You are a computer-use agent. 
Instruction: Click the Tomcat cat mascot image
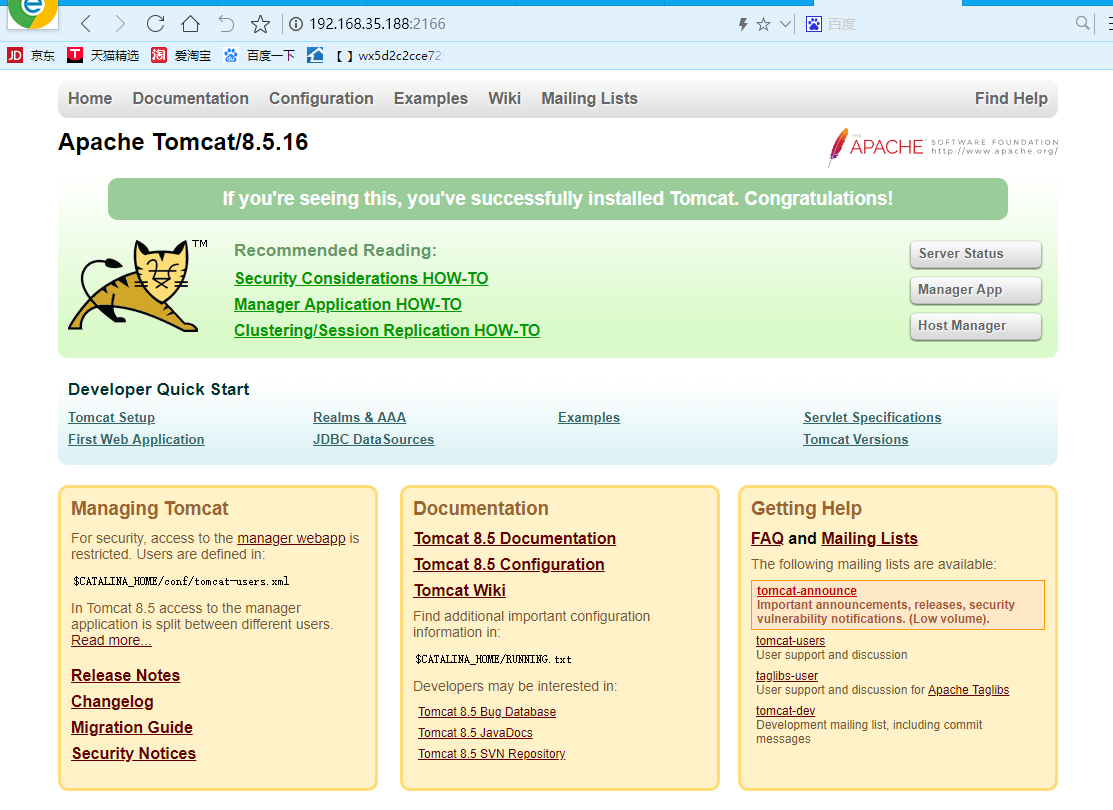coord(138,286)
